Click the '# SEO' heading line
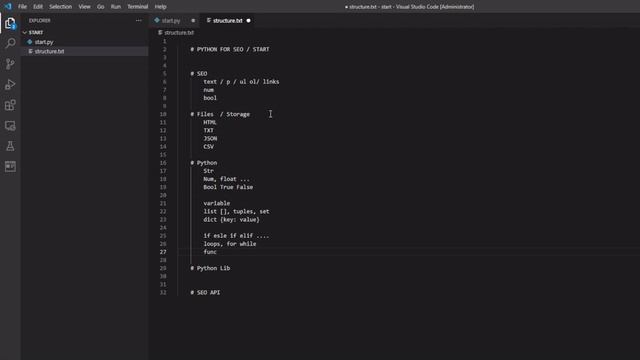This screenshot has width=640, height=360. pos(199,73)
